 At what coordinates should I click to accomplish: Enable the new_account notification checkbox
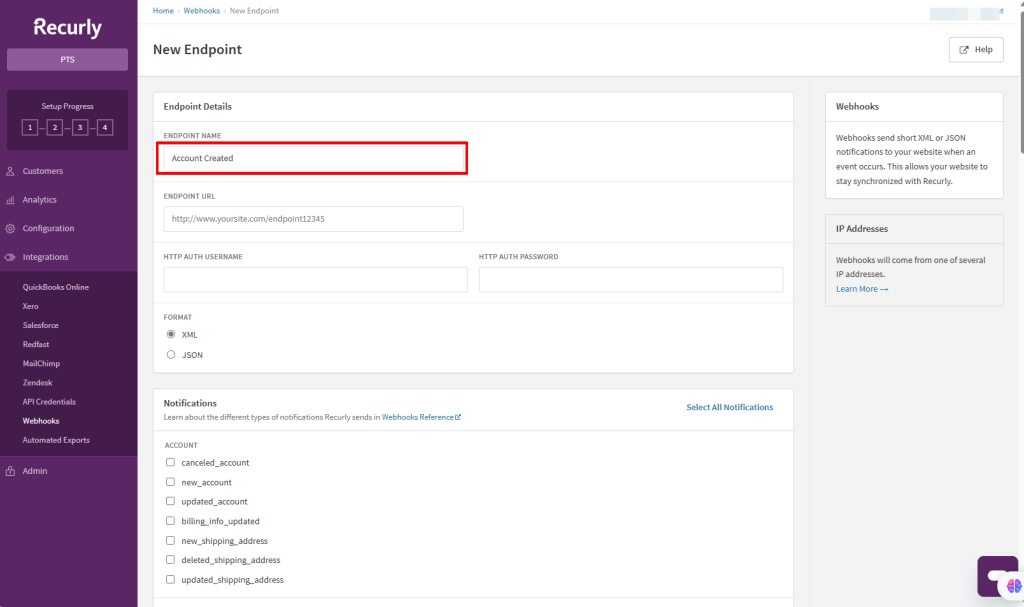[171, 482]
